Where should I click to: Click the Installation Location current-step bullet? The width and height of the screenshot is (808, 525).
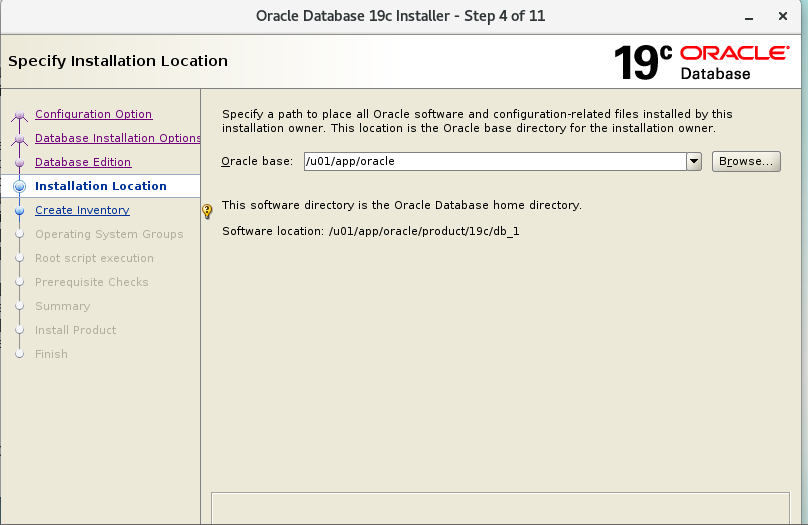coord(20,187)
